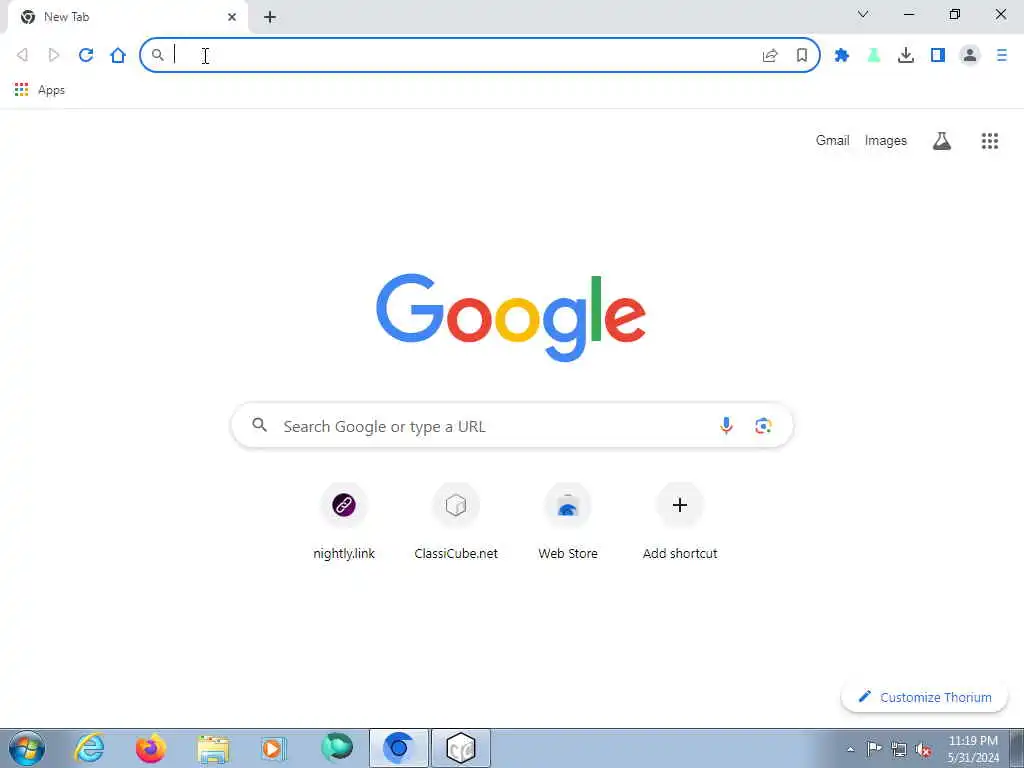Close the New Tab tab
1024x768 pixels.
coord(232,17)
